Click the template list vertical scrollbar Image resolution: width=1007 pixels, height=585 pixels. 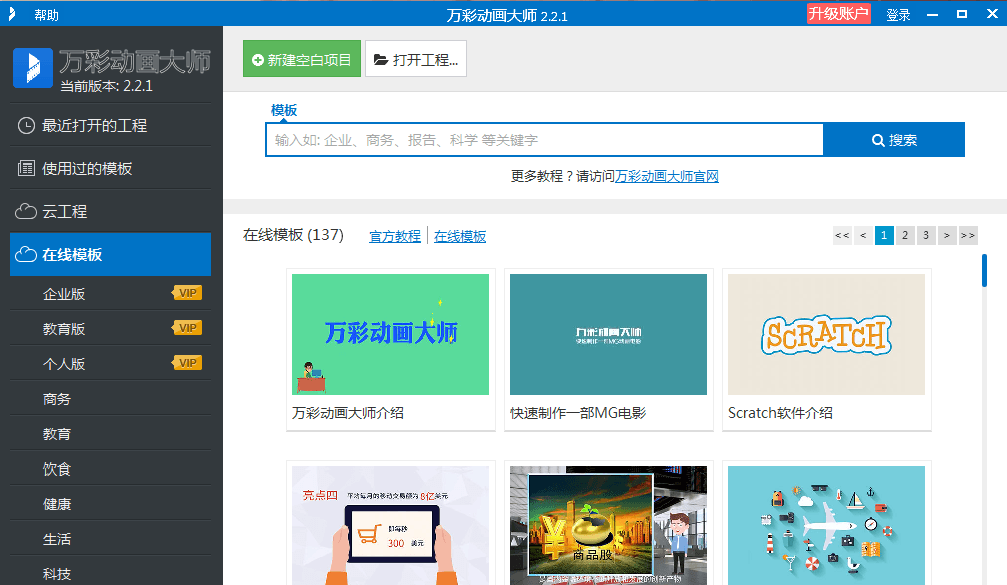coord(984,270)
